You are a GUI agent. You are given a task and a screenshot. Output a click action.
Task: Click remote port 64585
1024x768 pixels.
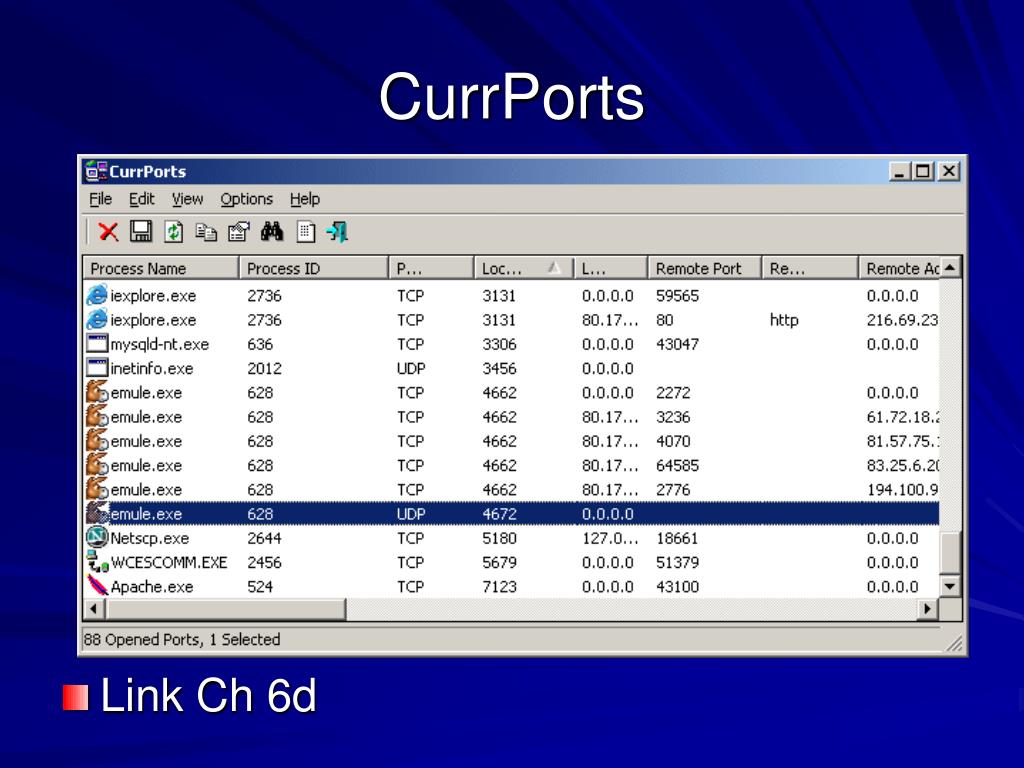point(677,466)
